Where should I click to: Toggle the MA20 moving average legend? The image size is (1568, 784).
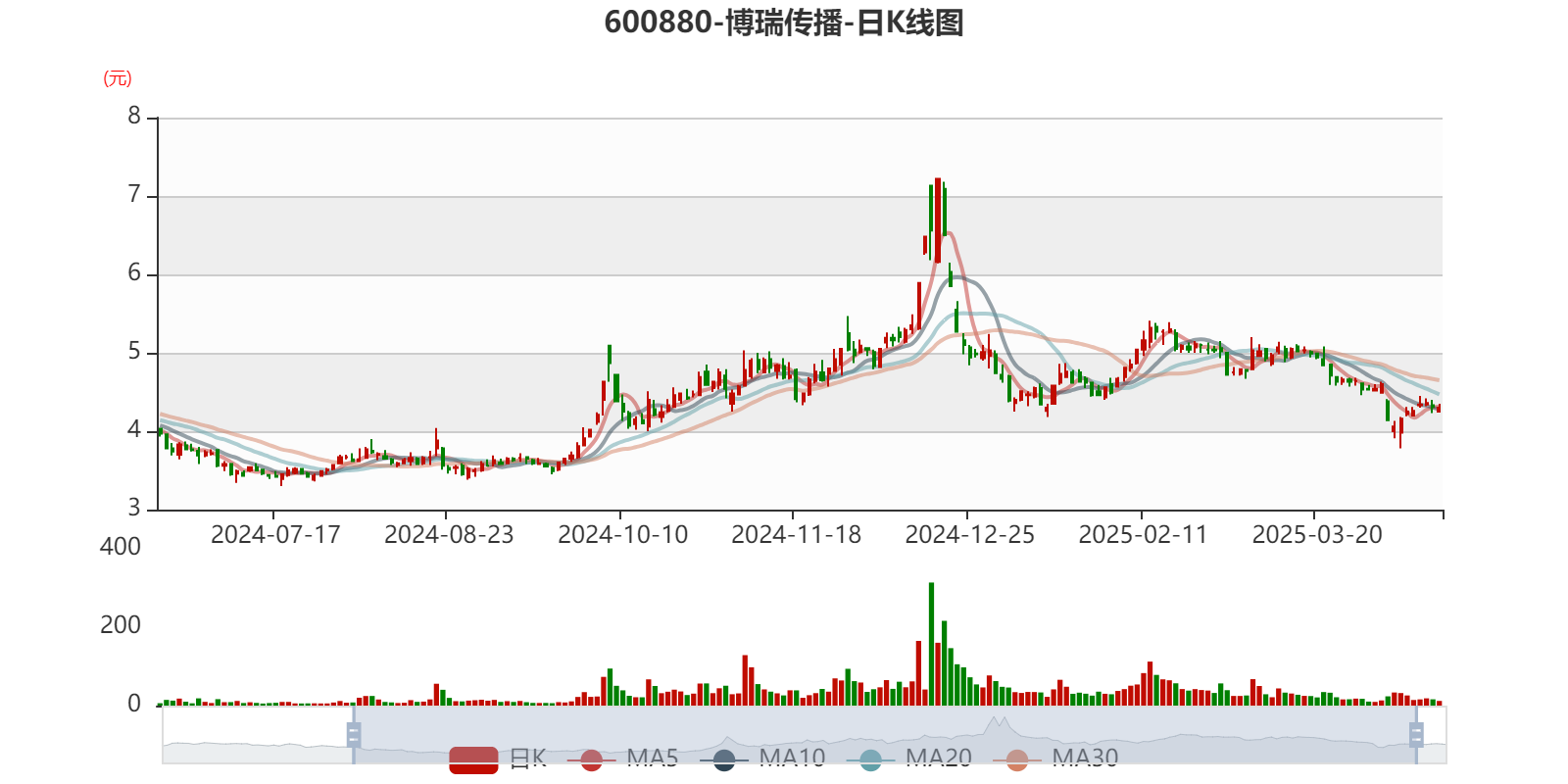tap(909, 759)
